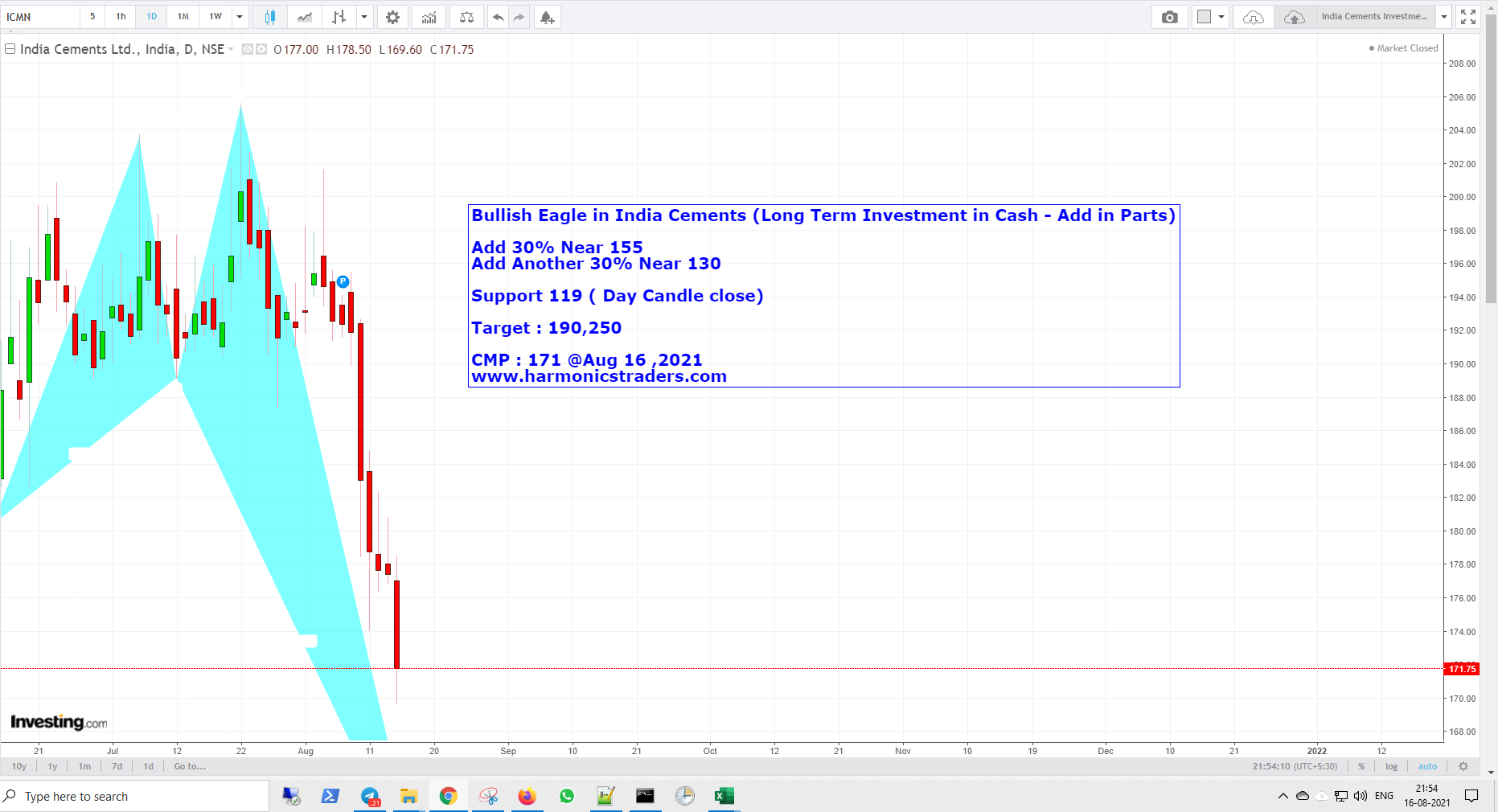Click the page vertical scrollbar thumb
The image size is (1498, 812).
[1491, 161]
